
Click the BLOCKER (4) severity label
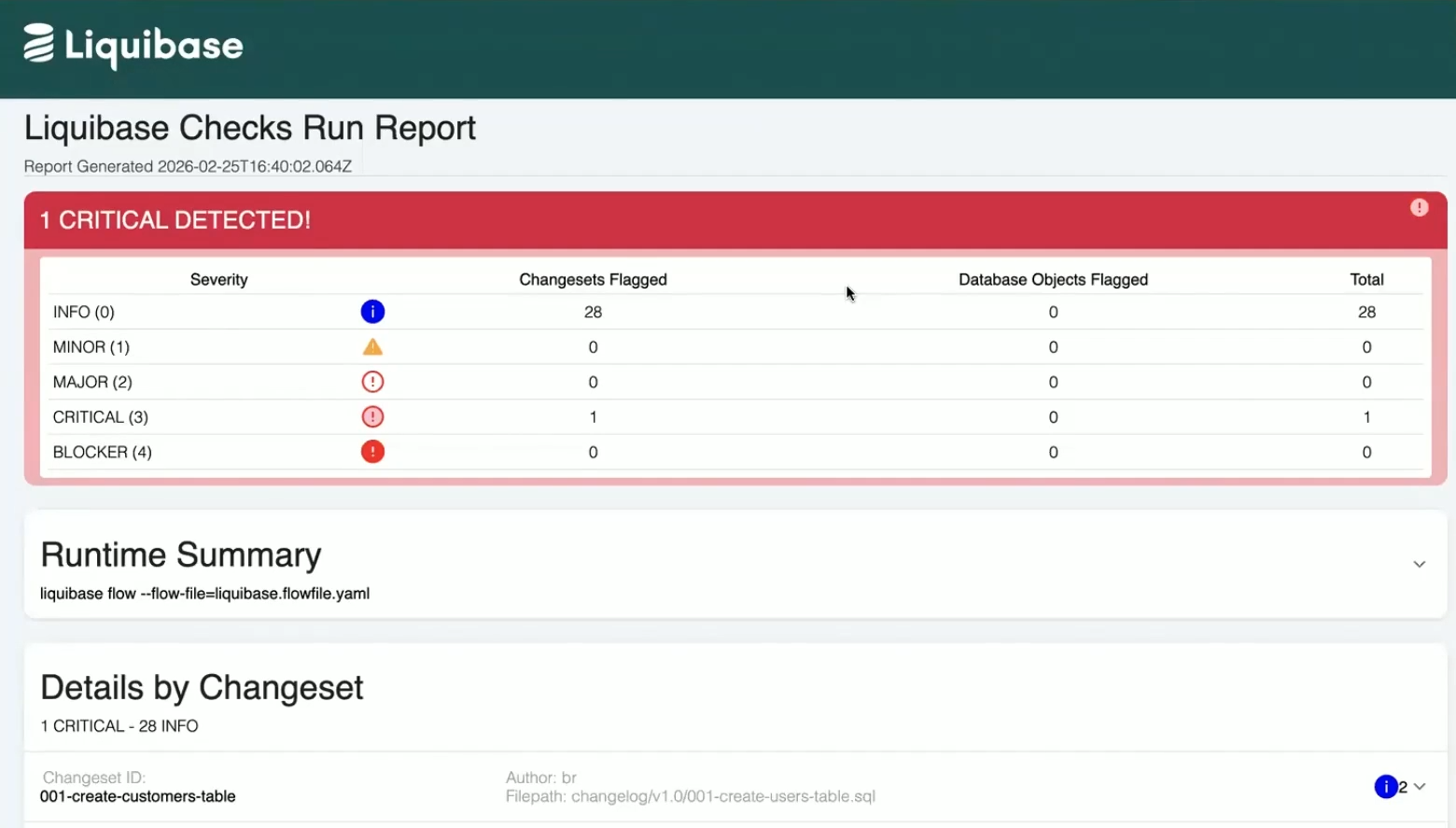click(x=102, y=452)
